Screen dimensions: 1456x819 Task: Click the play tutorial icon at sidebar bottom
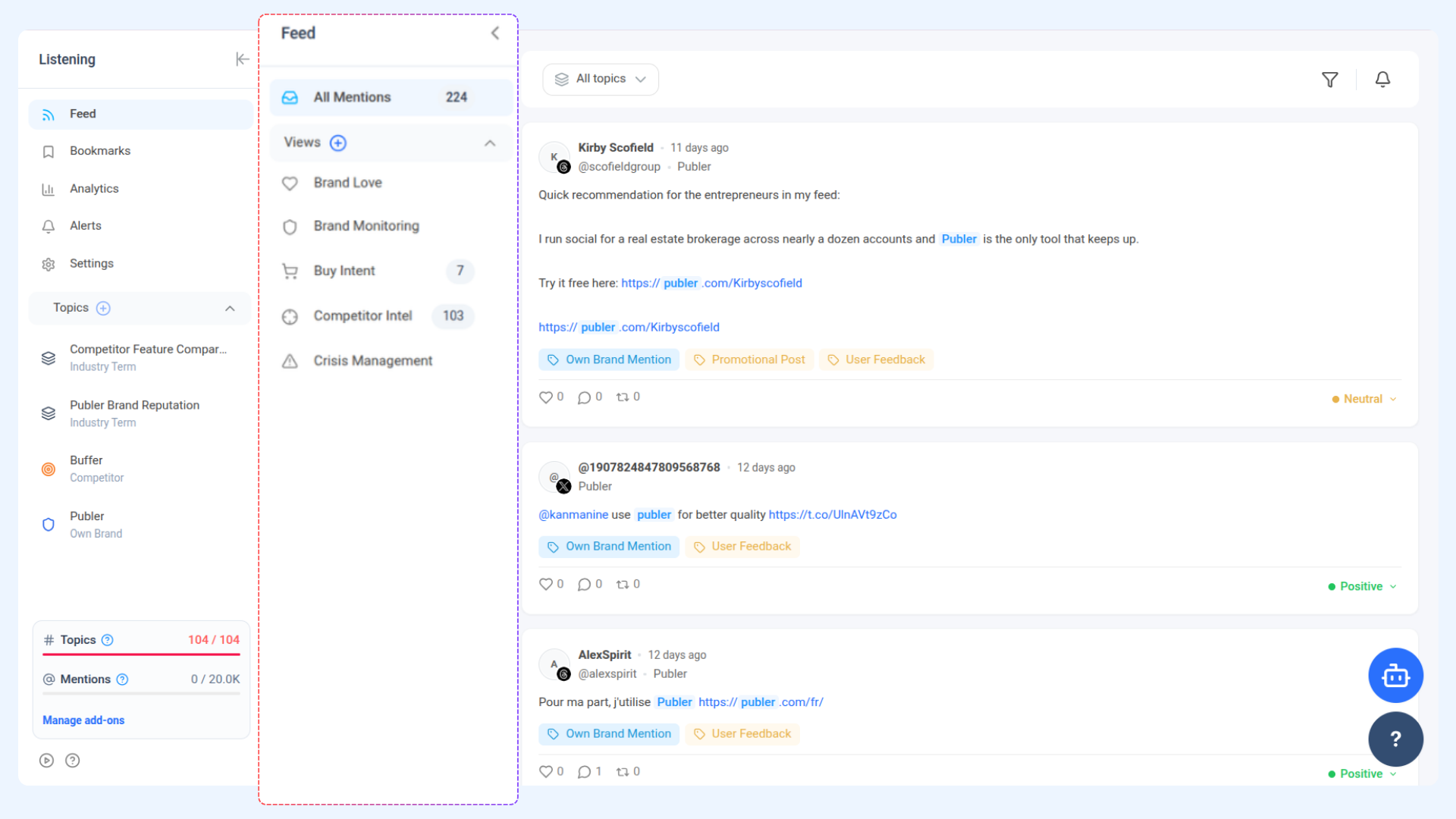coord(47,760)
